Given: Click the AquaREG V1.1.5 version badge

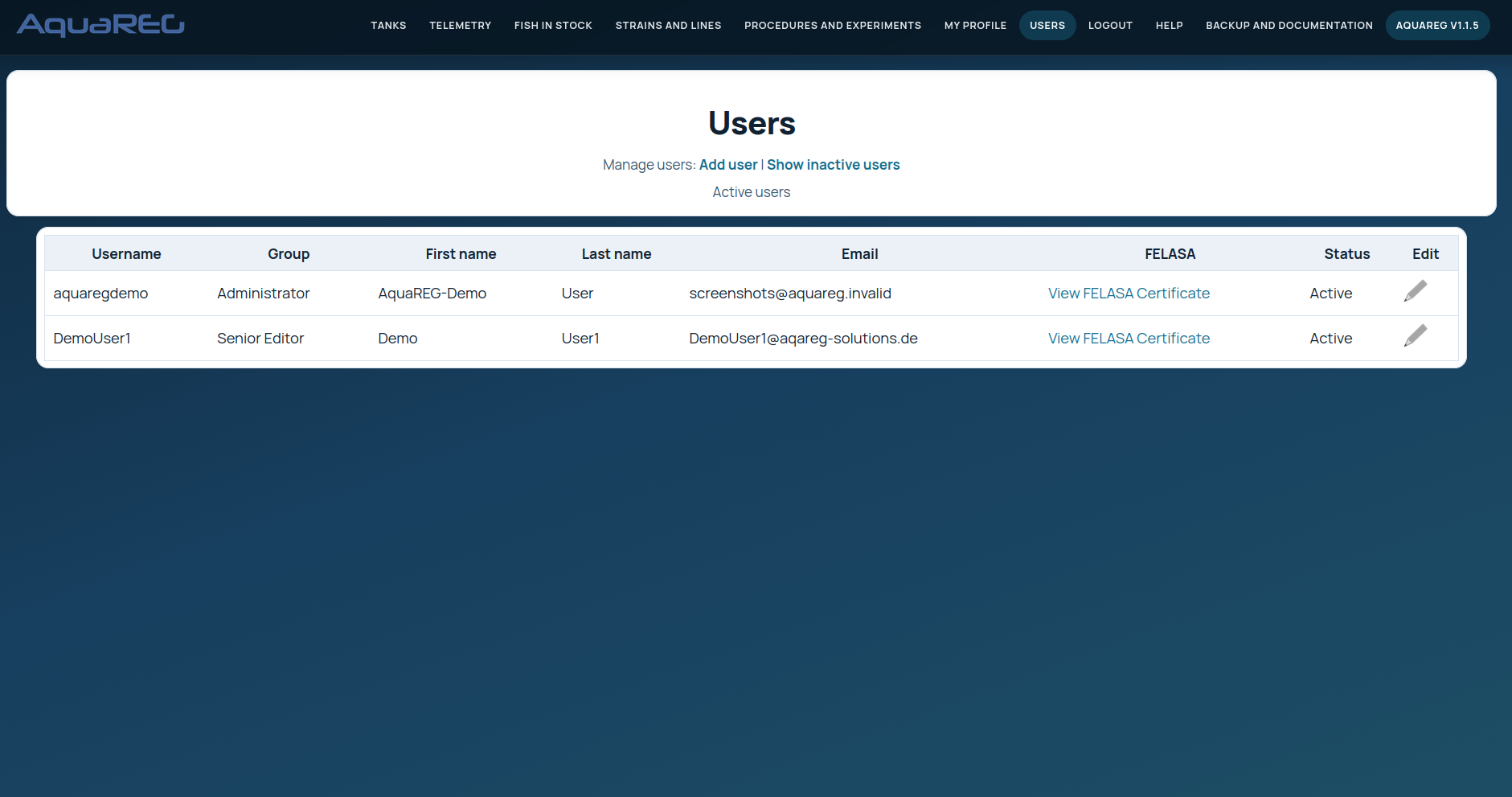Looking at the screenshot, I should point(1437,26).
